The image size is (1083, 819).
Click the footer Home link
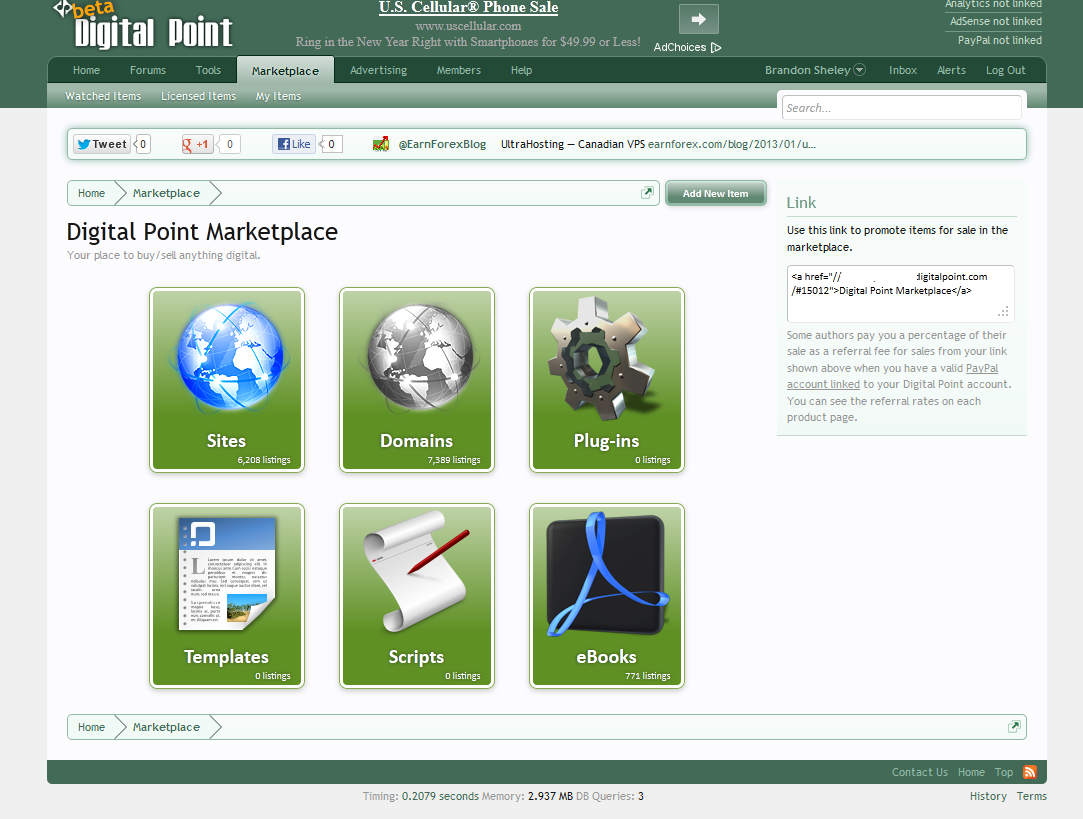971,772
